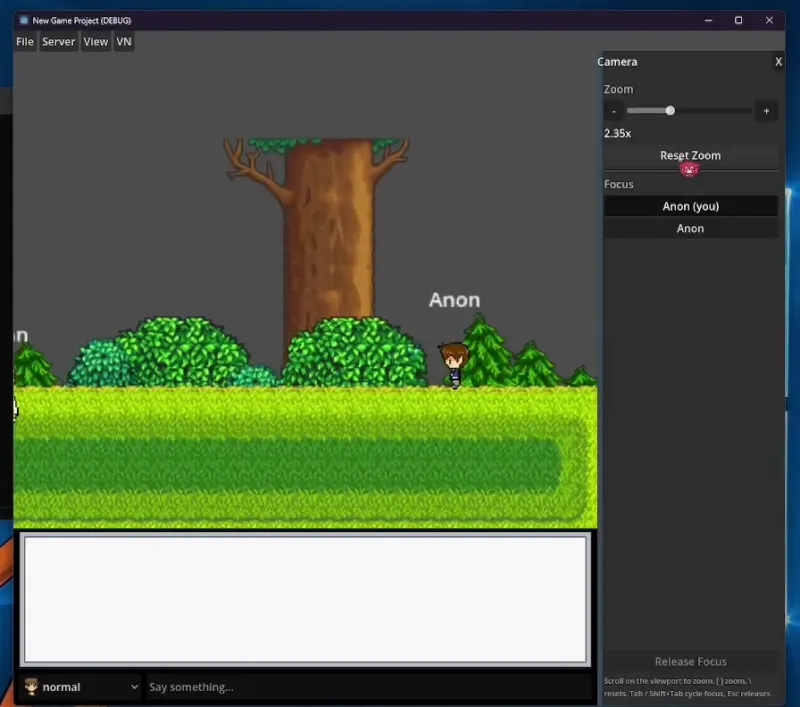Click the game window title icon
Screen dimensions: 800x707
[23, 20]
